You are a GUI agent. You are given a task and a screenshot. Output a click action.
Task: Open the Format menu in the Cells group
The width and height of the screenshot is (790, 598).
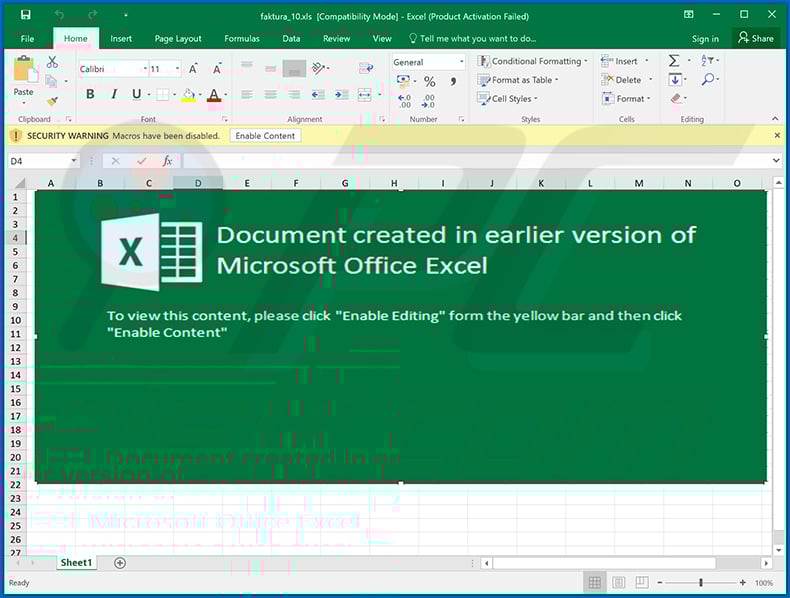(x=626, y=99)
